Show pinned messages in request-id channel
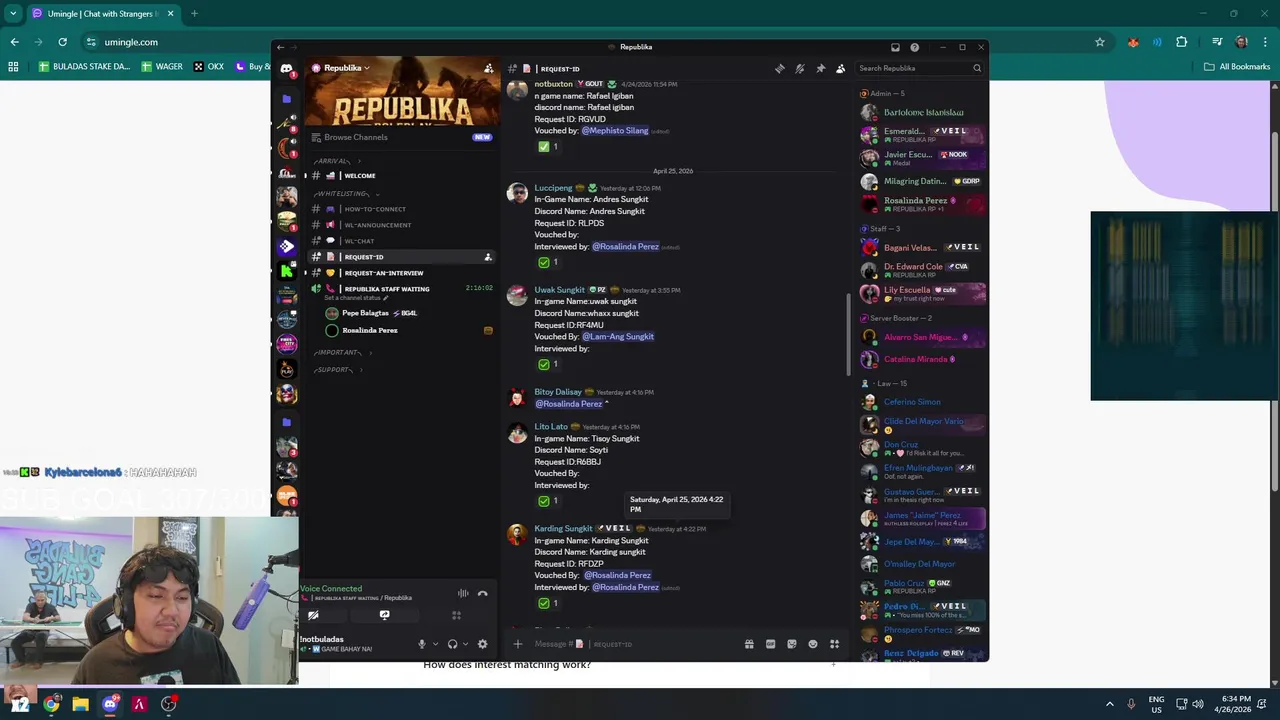Viewport: 1280px width, 720px height. coord(820,69)
